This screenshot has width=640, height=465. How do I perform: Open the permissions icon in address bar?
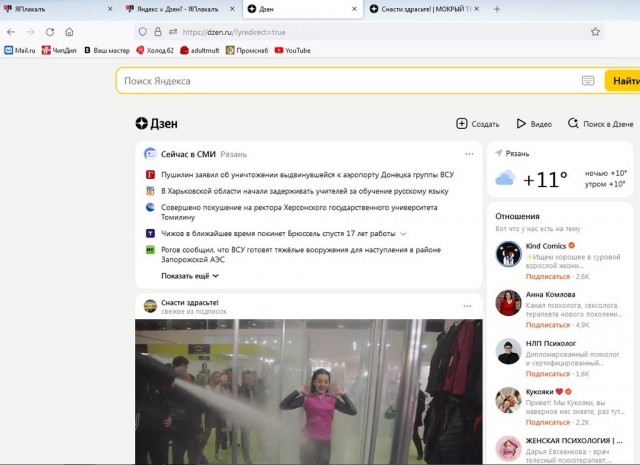(173, 32)
